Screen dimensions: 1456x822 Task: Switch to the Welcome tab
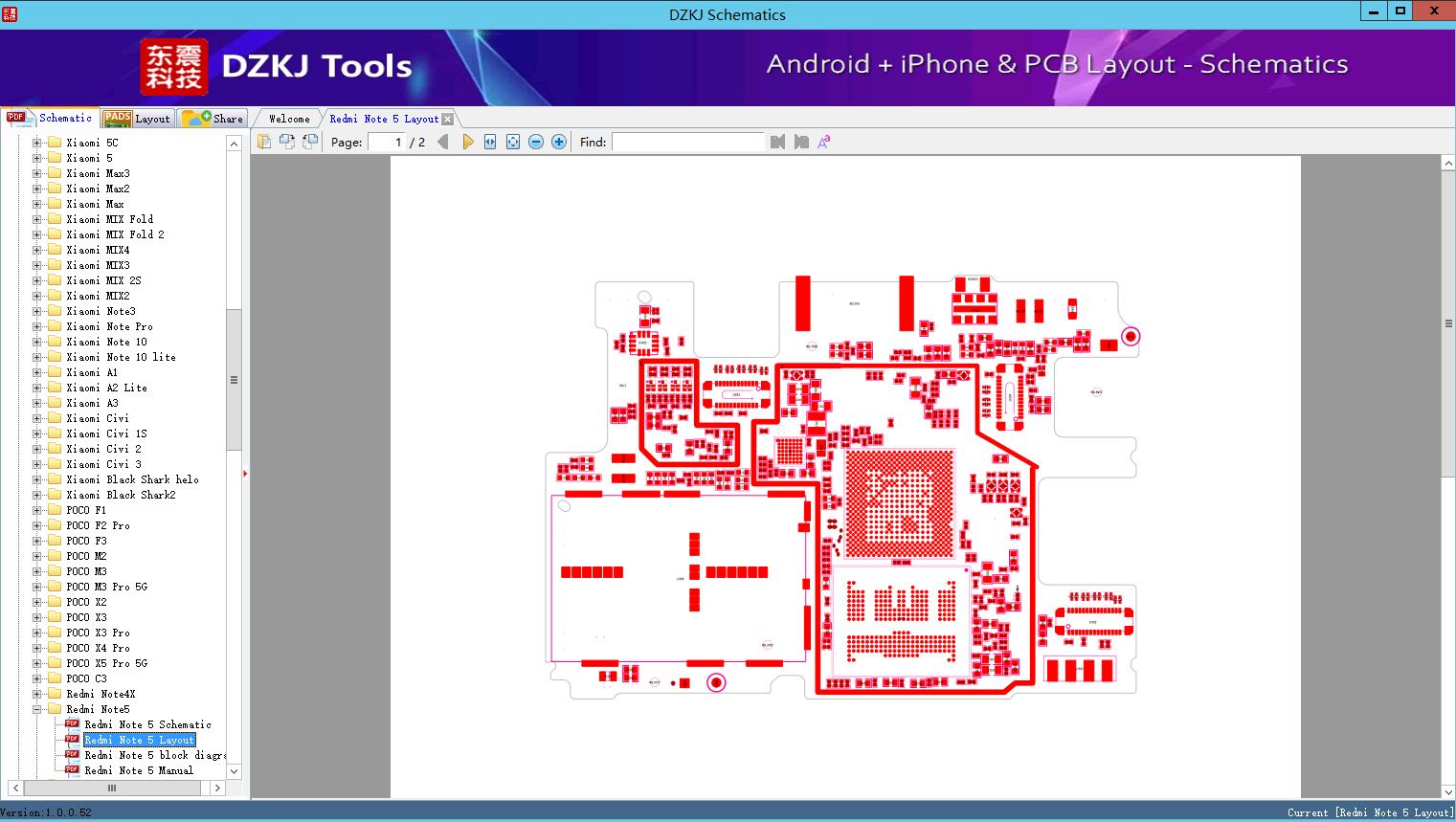click(x=289, y=119)
